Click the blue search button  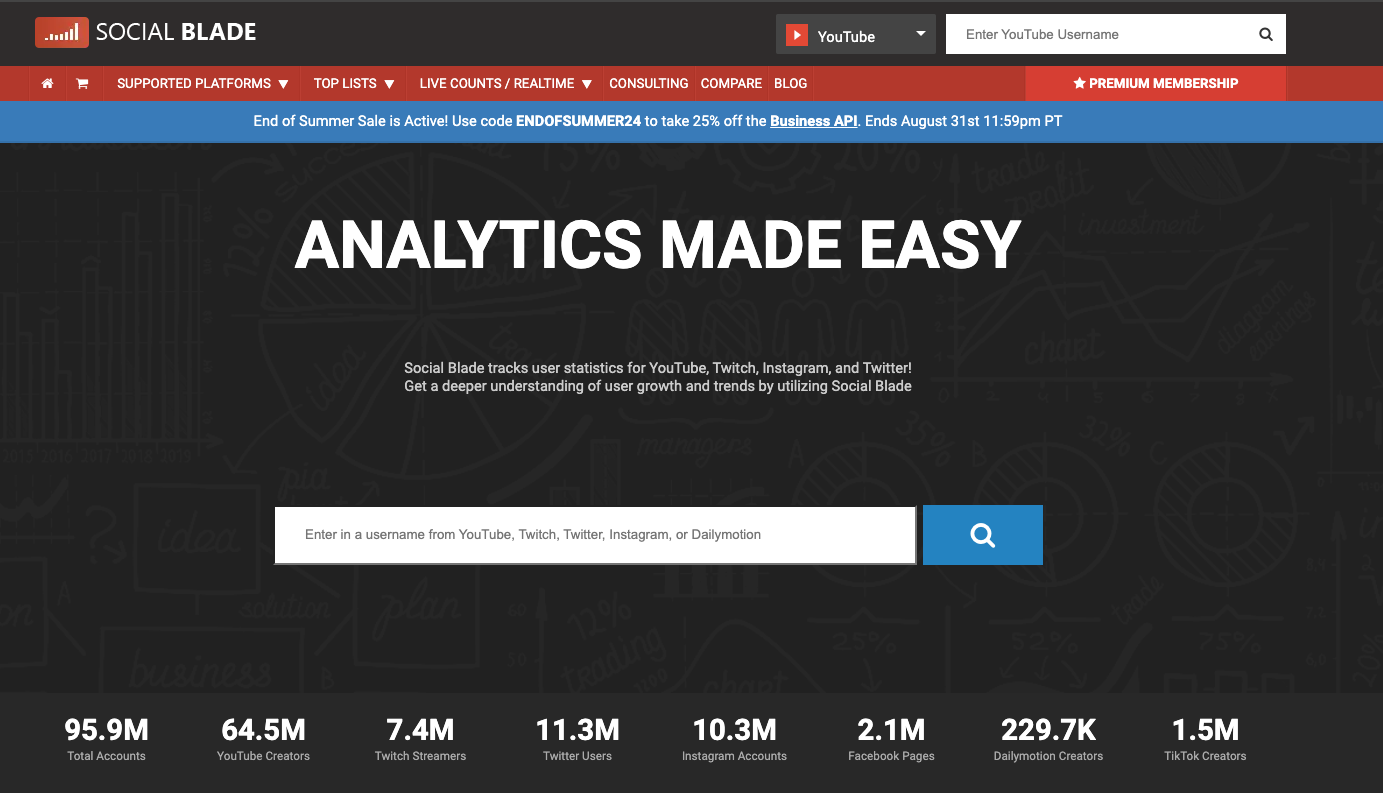point(983,535)
